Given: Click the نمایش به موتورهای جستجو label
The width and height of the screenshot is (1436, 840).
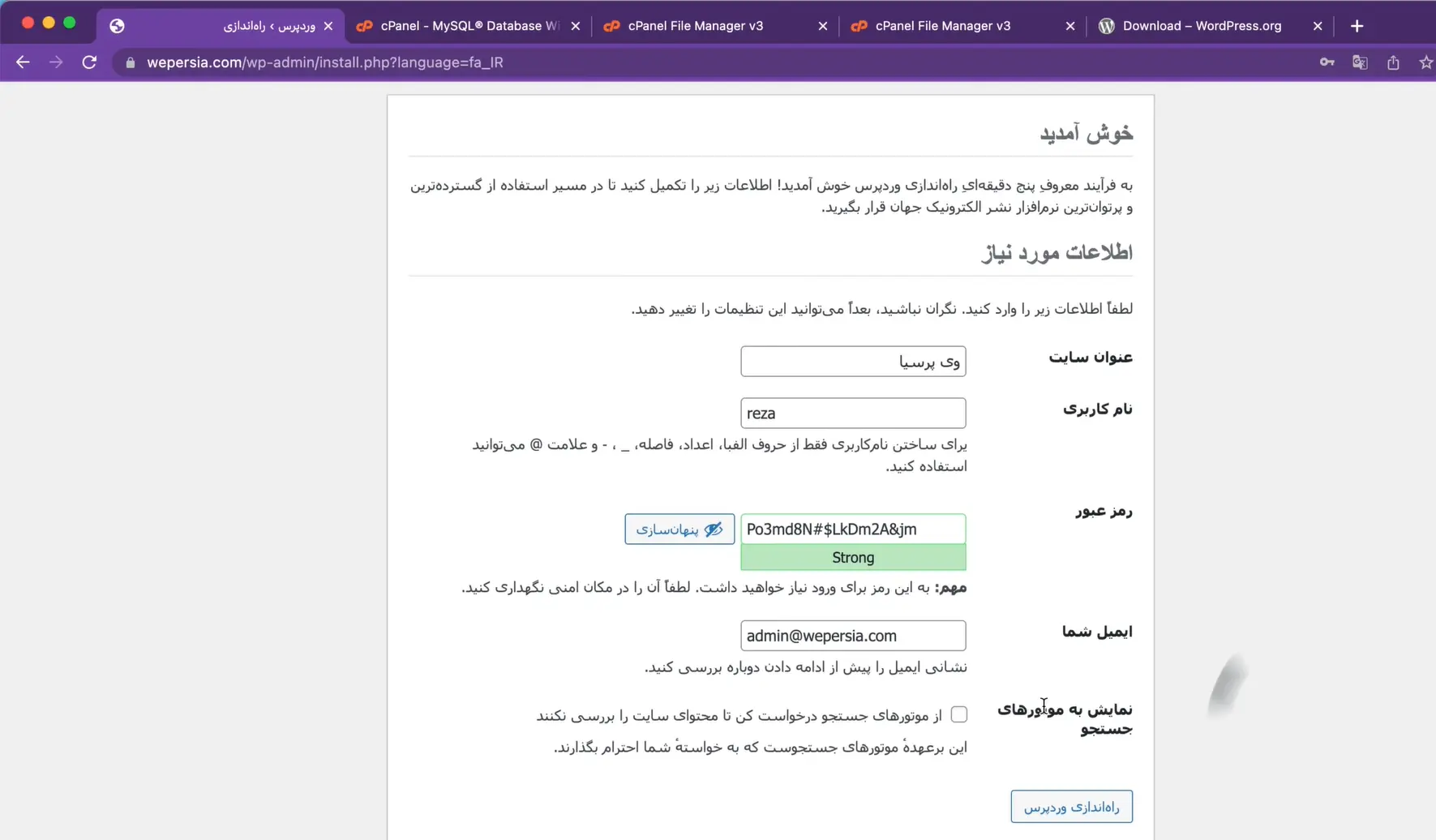Looking at the screenshot, I should coord(1065,719).
